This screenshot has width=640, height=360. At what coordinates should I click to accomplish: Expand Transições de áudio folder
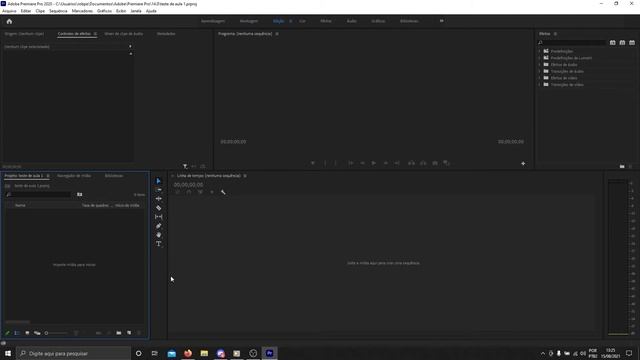(539, 71)
